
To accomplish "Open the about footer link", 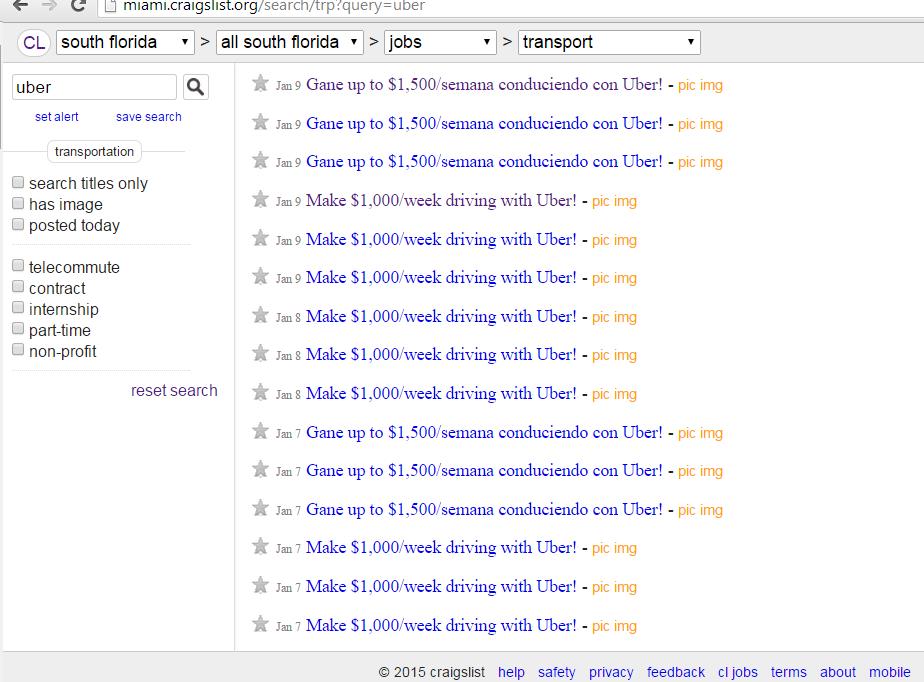I will coord(837,672).
